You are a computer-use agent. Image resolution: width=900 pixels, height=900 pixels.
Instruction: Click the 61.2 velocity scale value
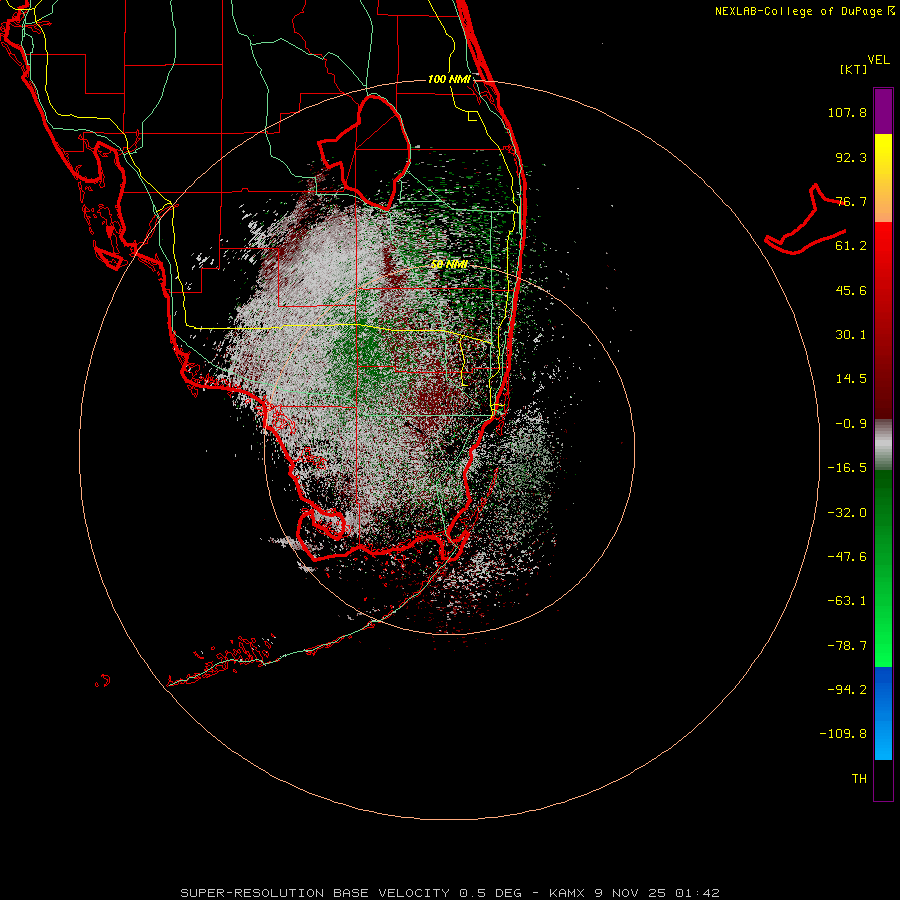851,246
